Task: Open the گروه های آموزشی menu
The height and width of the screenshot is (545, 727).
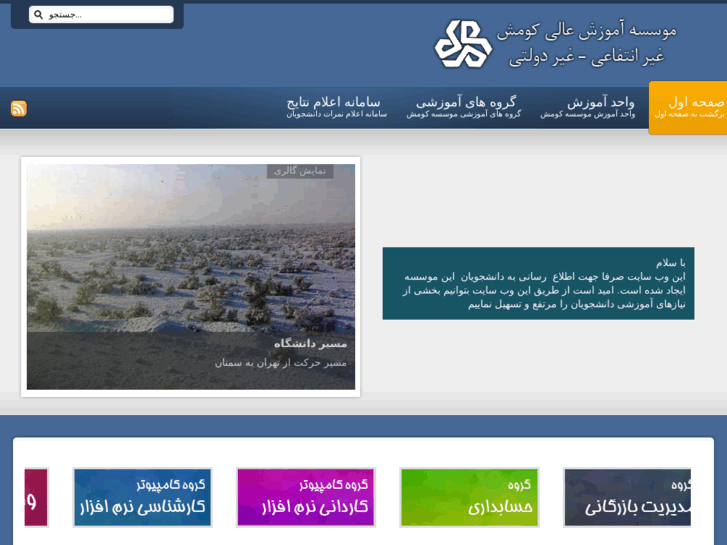Action: 464,107
